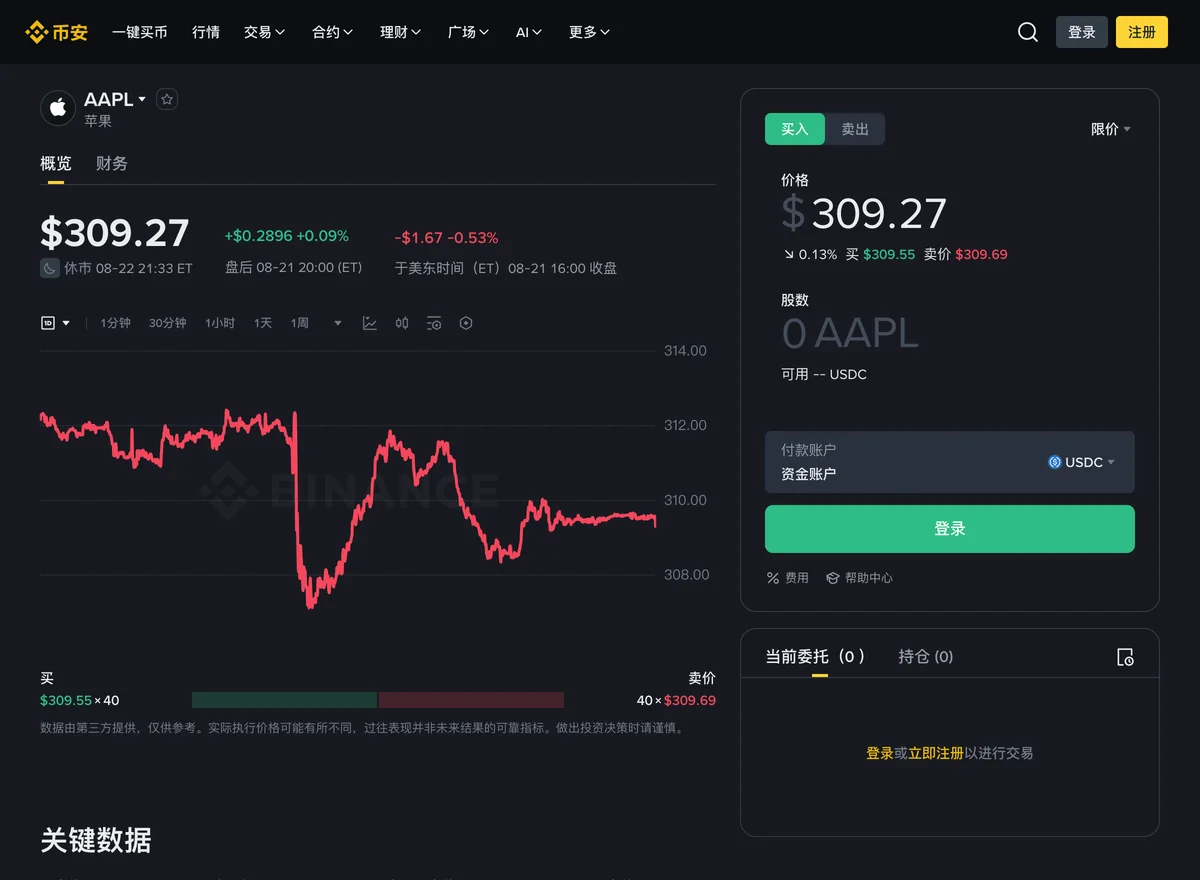Click the large green 登录 button

click(950, 529)
